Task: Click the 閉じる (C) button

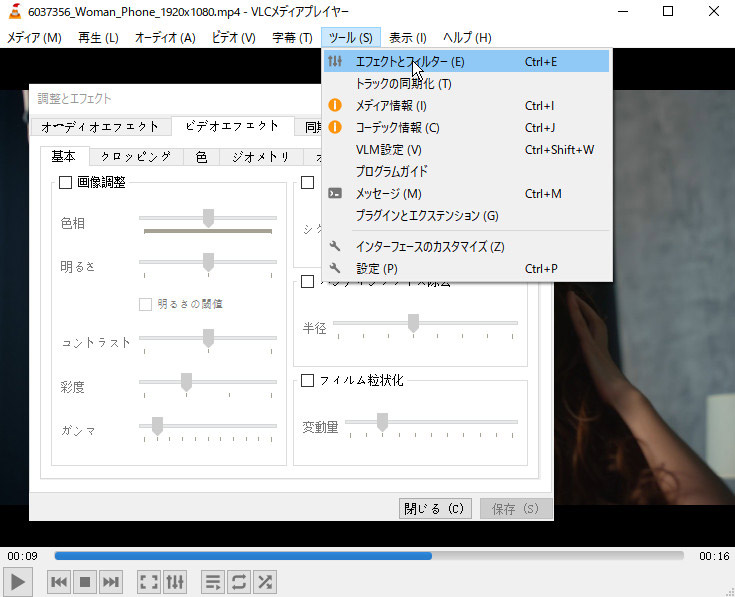Action: [435, 508]
